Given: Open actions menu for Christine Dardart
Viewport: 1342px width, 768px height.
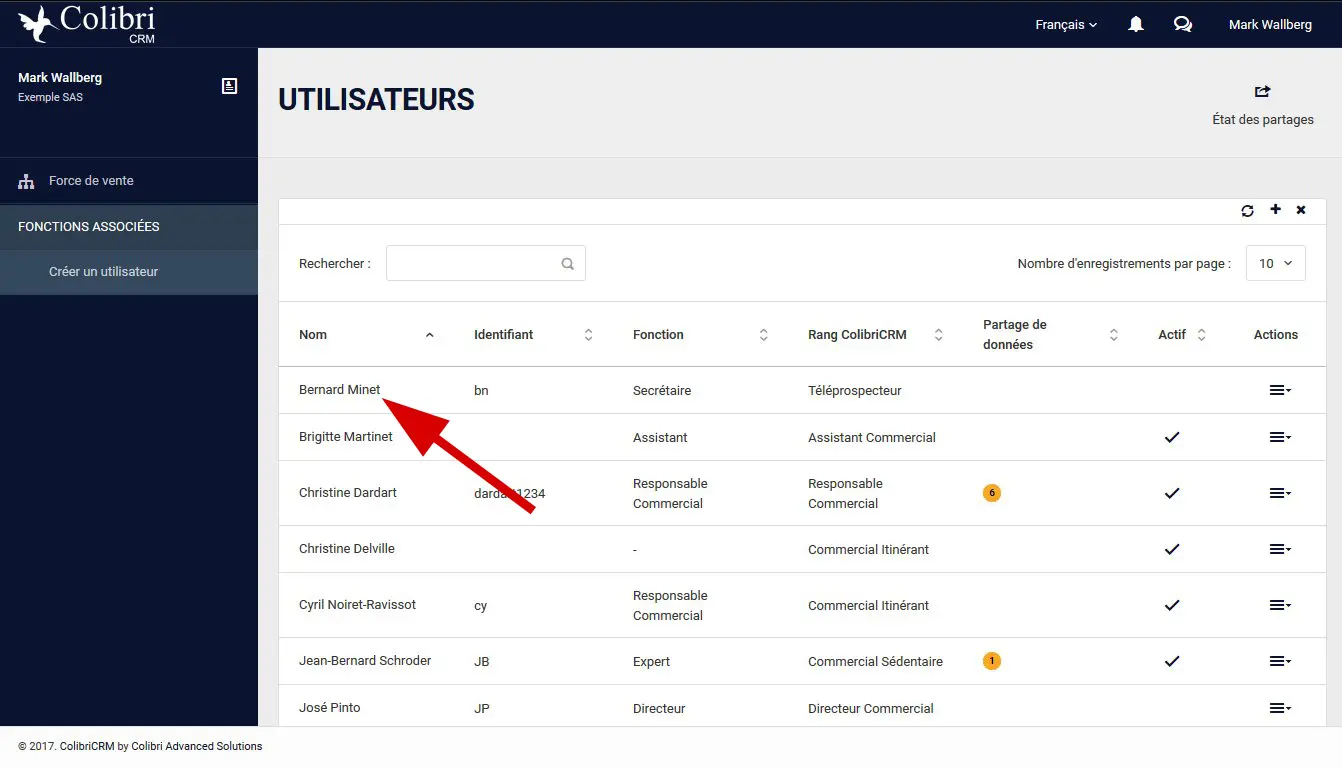Looking at the screenshot, I should [x=1280, y=493].
